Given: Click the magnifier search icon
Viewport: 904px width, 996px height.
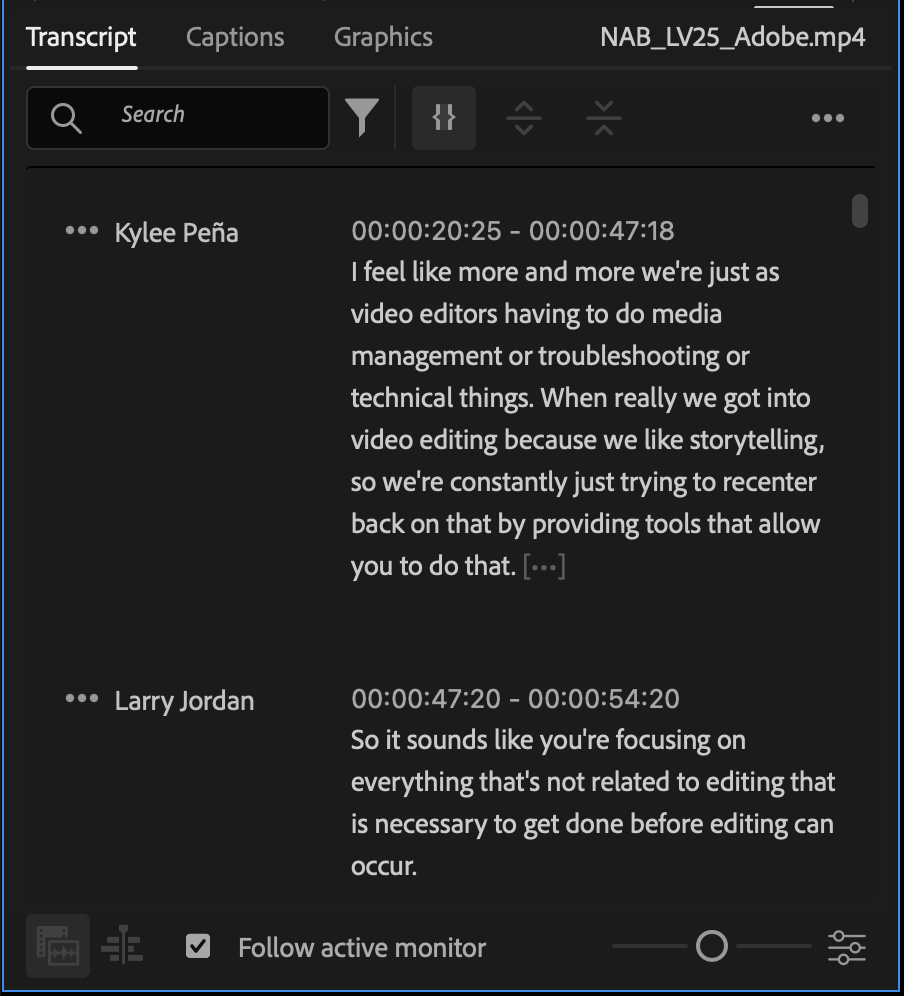Looking at the screenshot, I should coord(66,118).
